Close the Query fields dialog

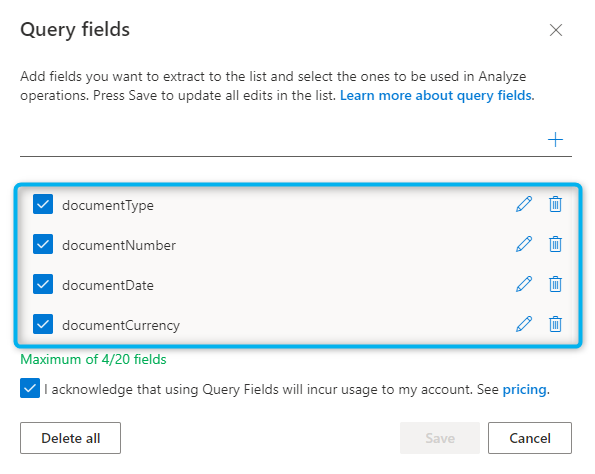556,30
